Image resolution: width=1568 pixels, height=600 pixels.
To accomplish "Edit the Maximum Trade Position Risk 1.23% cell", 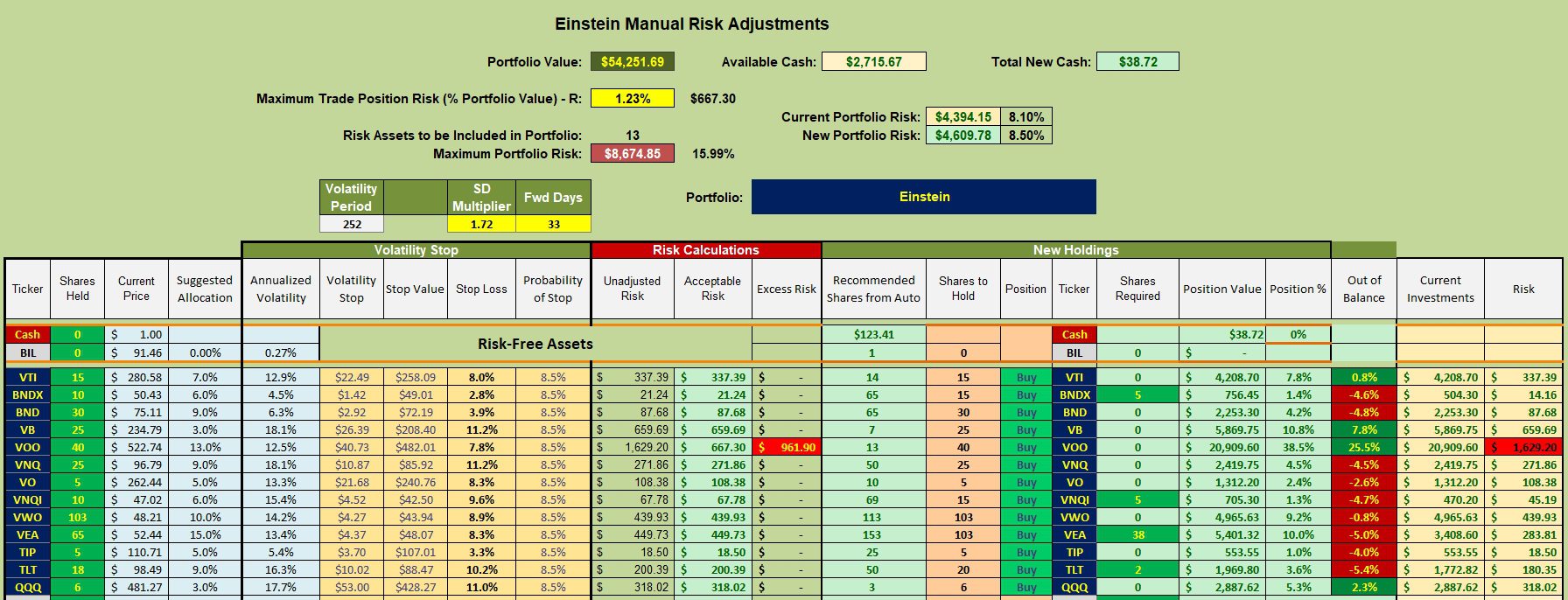I will pos(633,99).
